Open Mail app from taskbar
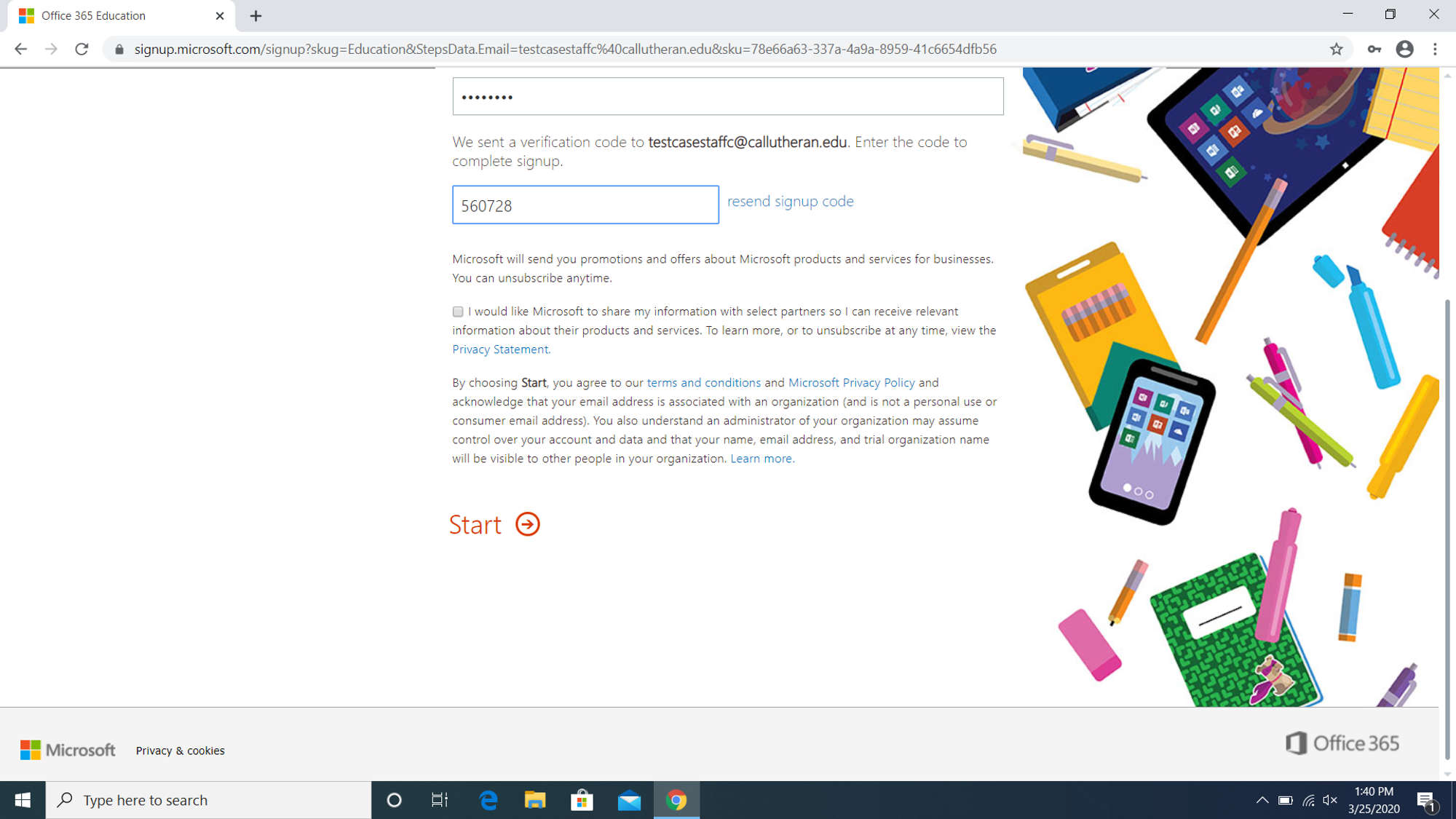 click(x=629, y=800)
